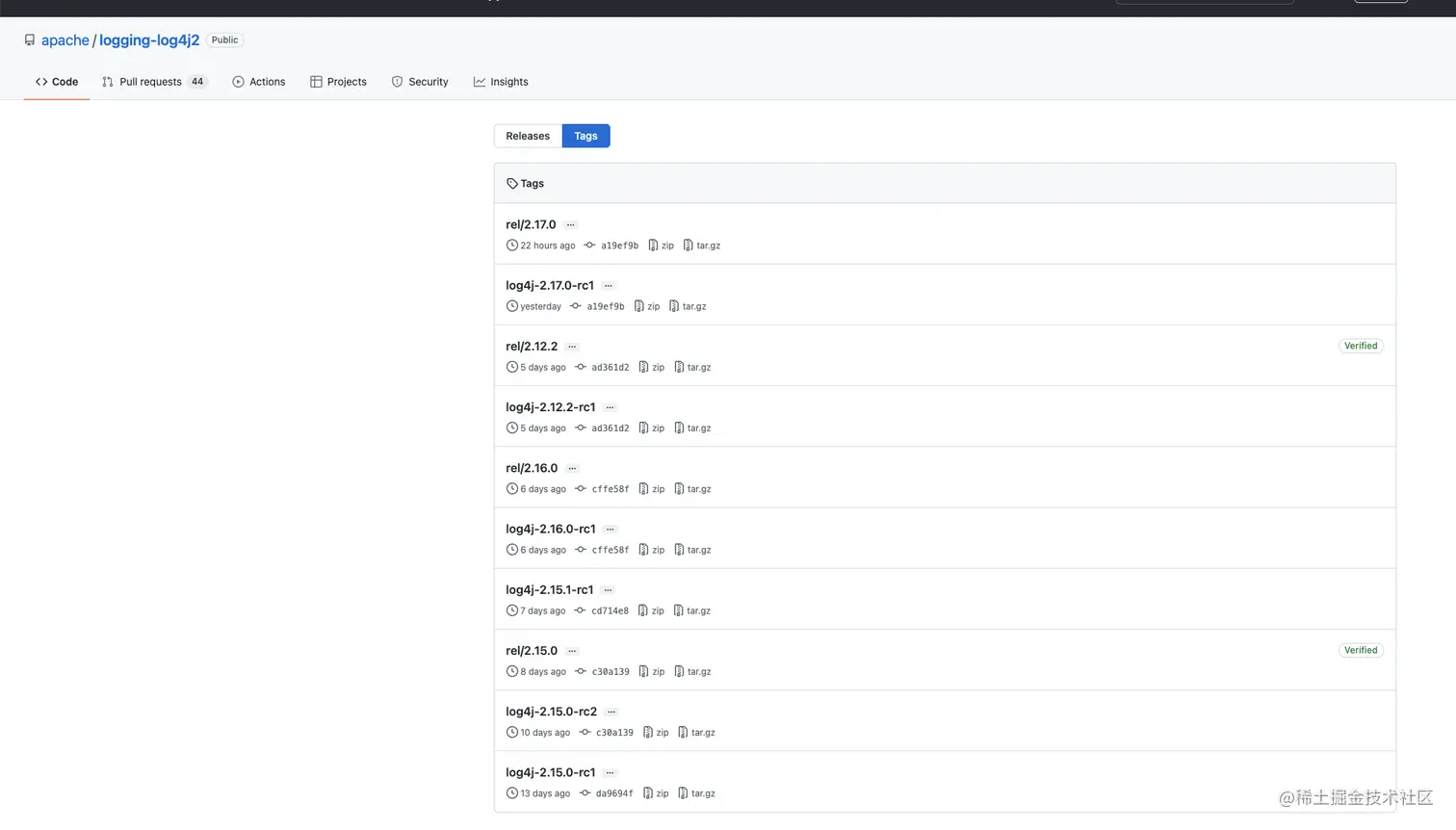The image size is (1456, 830).
Task: Download the zip archive for log4j-2.16.0-rc1
Action: (x=652, y=550)
